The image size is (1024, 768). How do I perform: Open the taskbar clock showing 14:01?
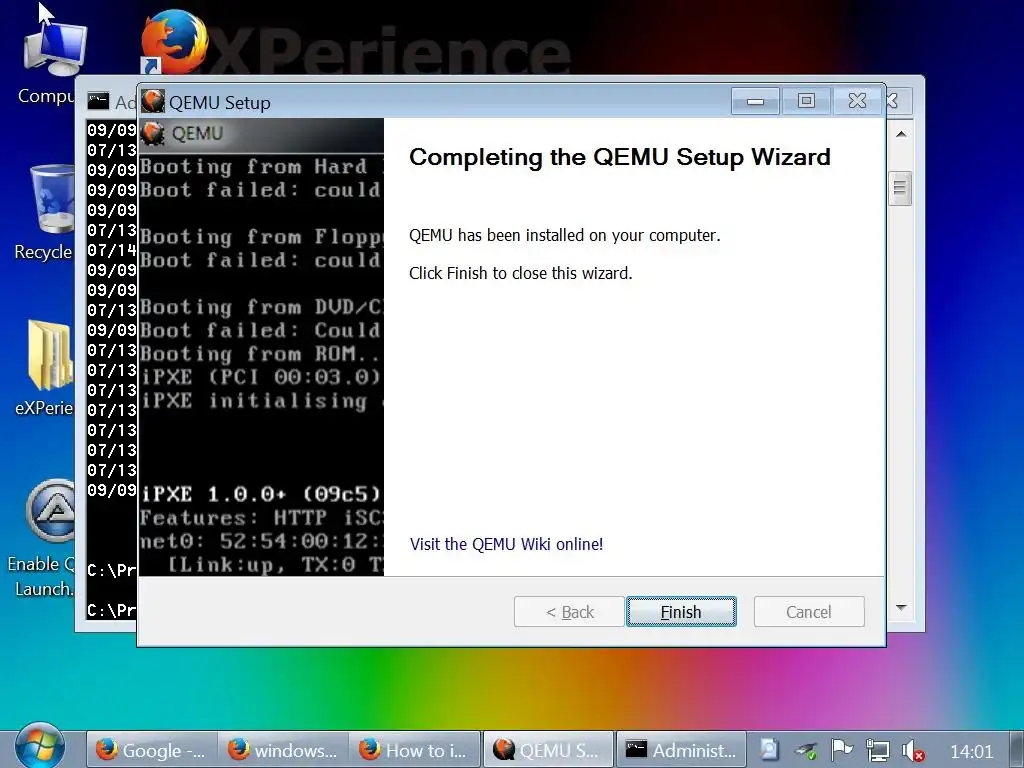[971, 751]
